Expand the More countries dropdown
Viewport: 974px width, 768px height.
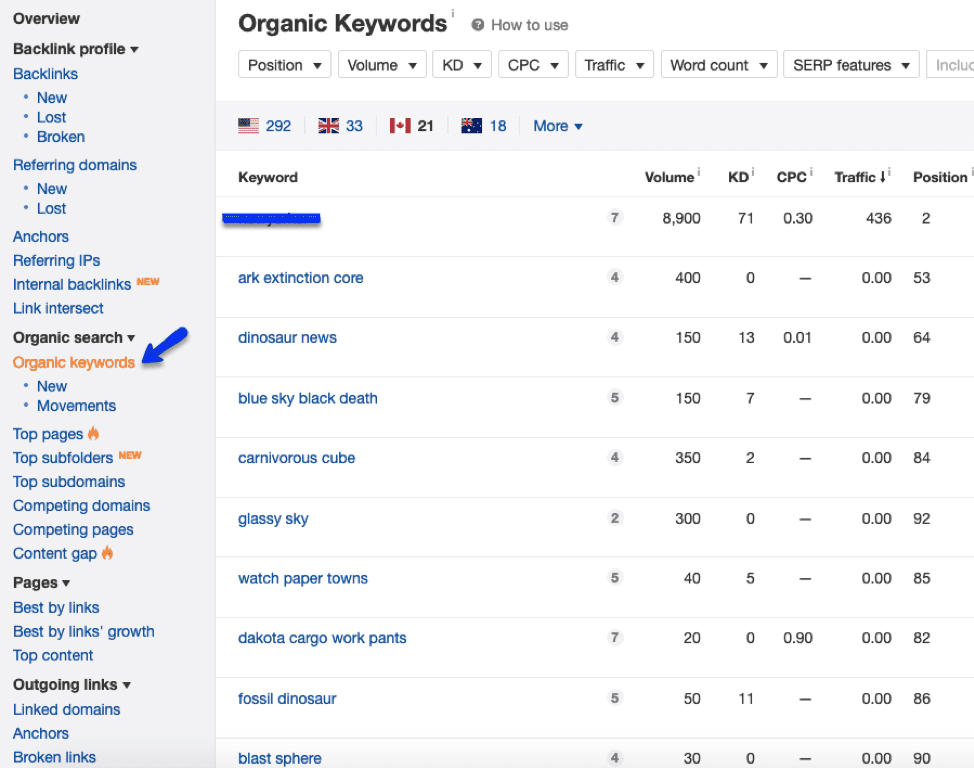(x=557, y=126)
